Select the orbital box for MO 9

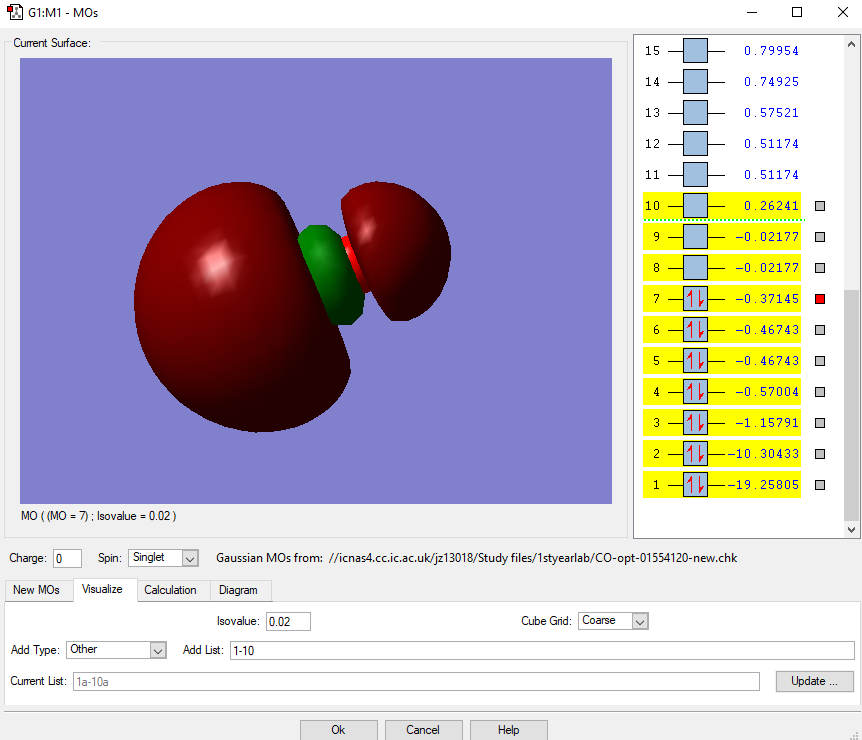(x=695, y=237)
